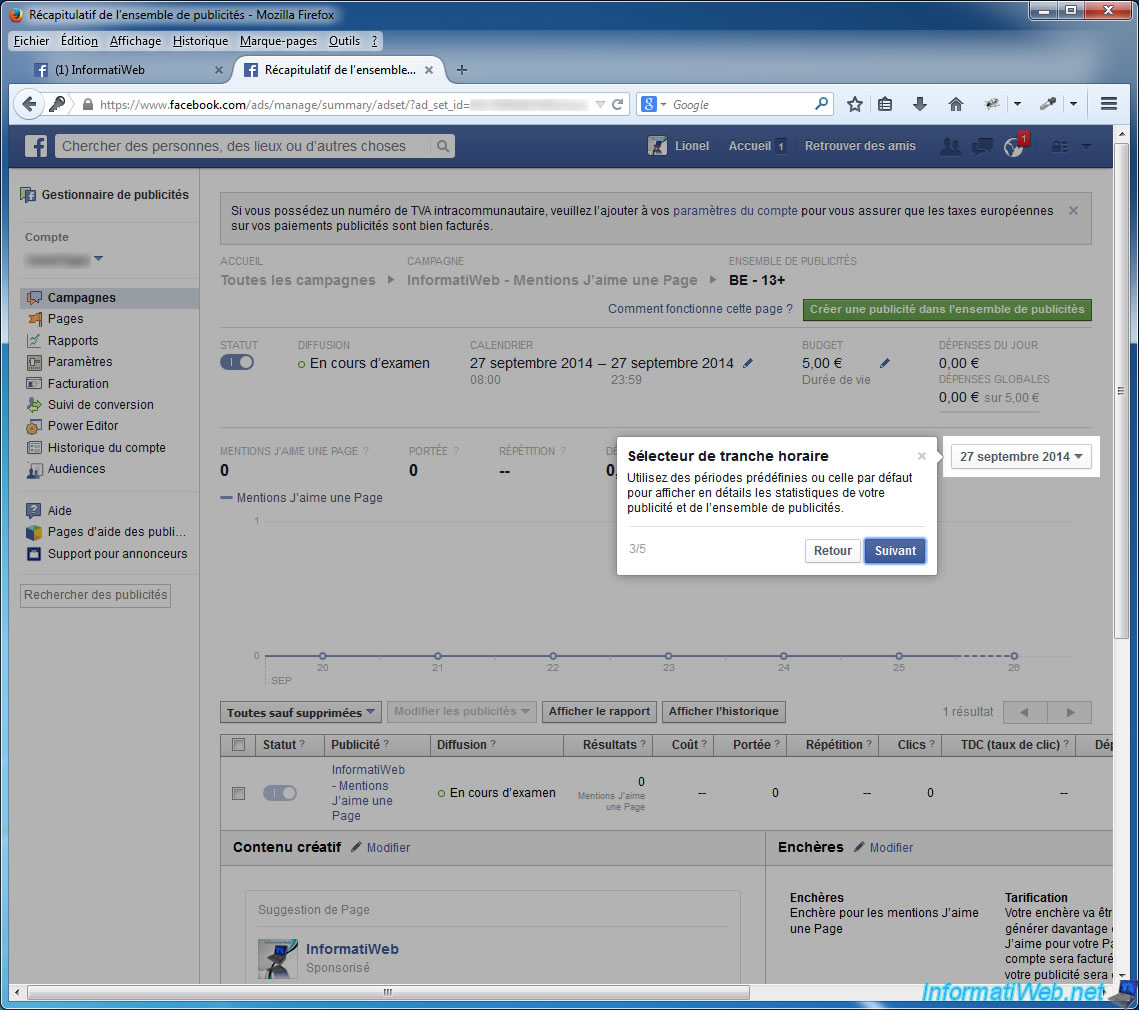Open the Fichier menu
This screenshot has width=1139, height=1010.
tap(31, 41)
